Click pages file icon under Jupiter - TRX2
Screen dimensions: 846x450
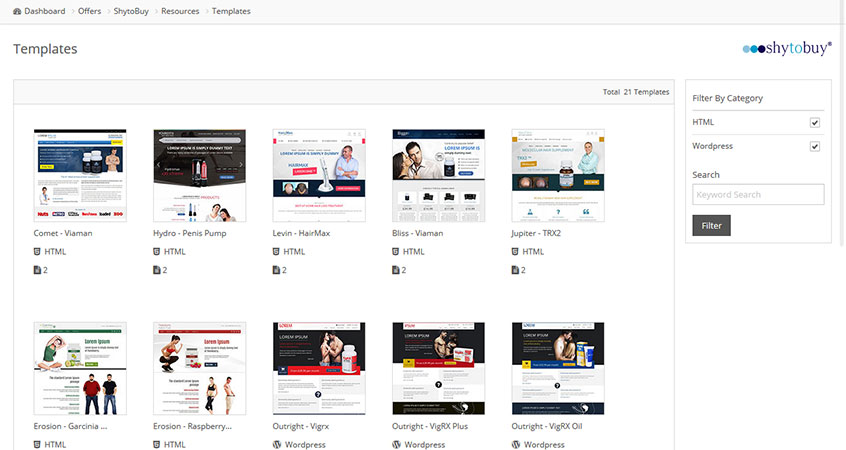(515, 270)
